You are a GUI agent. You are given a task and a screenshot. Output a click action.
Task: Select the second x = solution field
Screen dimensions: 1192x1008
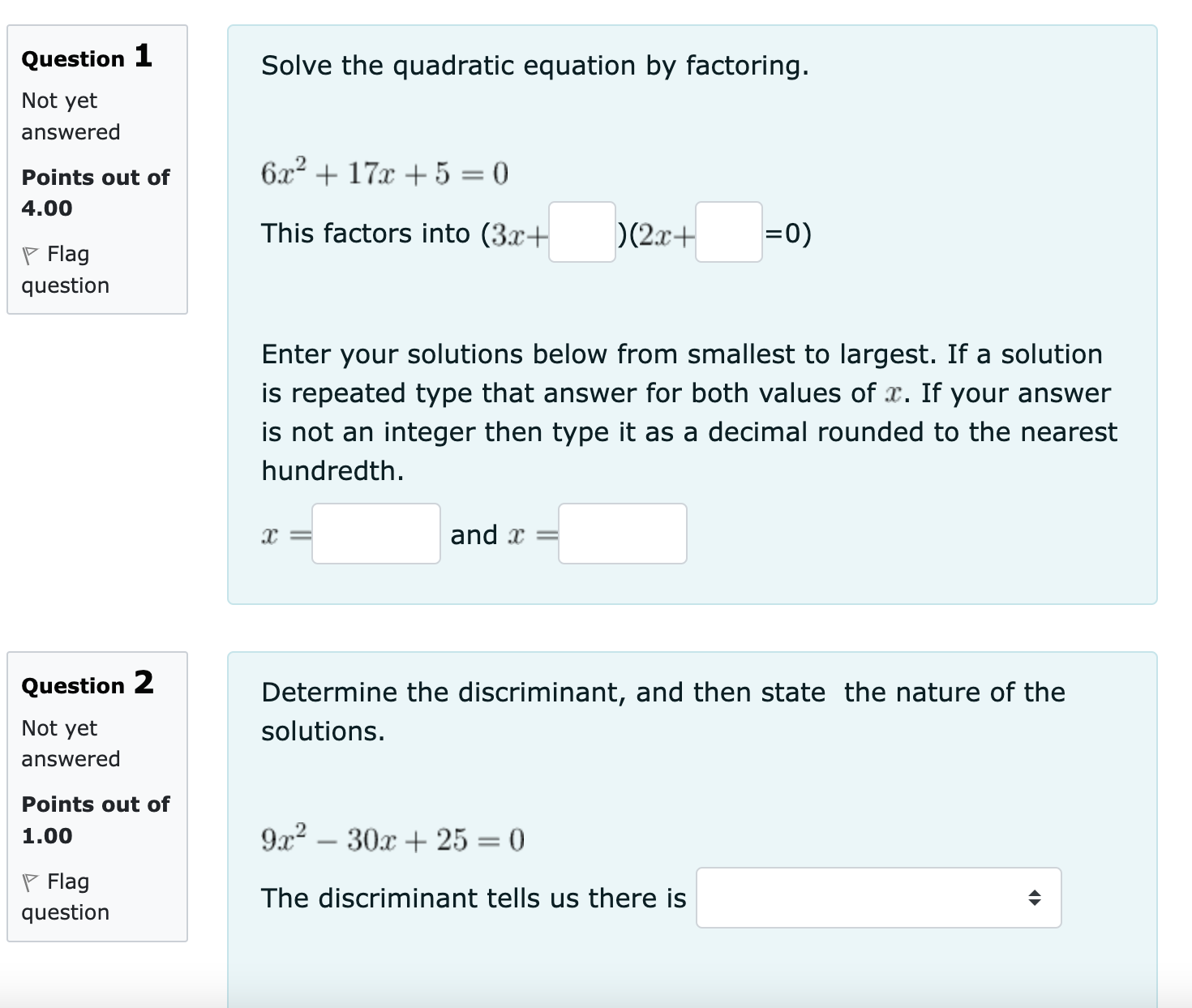coord(622,534)
